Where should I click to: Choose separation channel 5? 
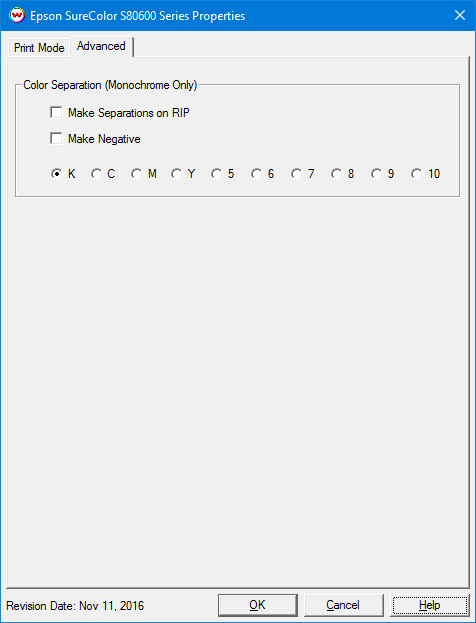click(x=217, y=174)
